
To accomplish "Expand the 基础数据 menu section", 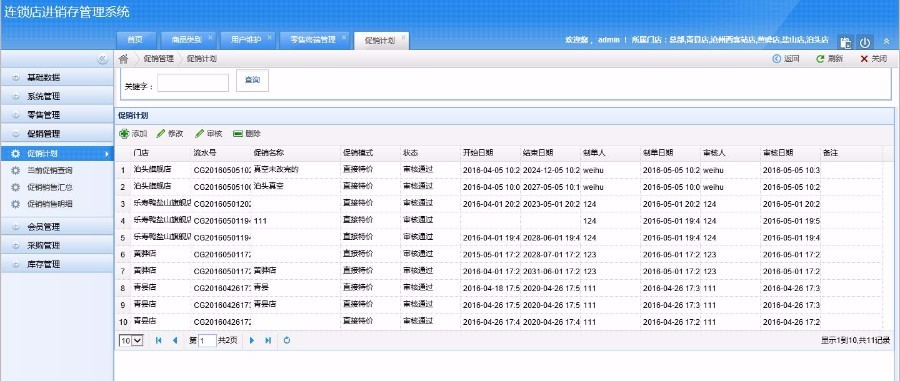I will coord(57,77).
